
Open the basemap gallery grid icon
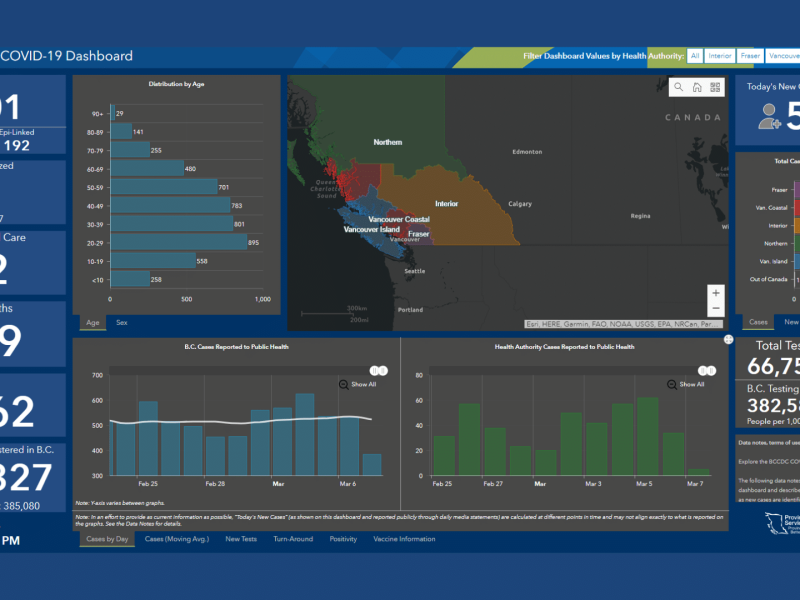coord(715,87)
